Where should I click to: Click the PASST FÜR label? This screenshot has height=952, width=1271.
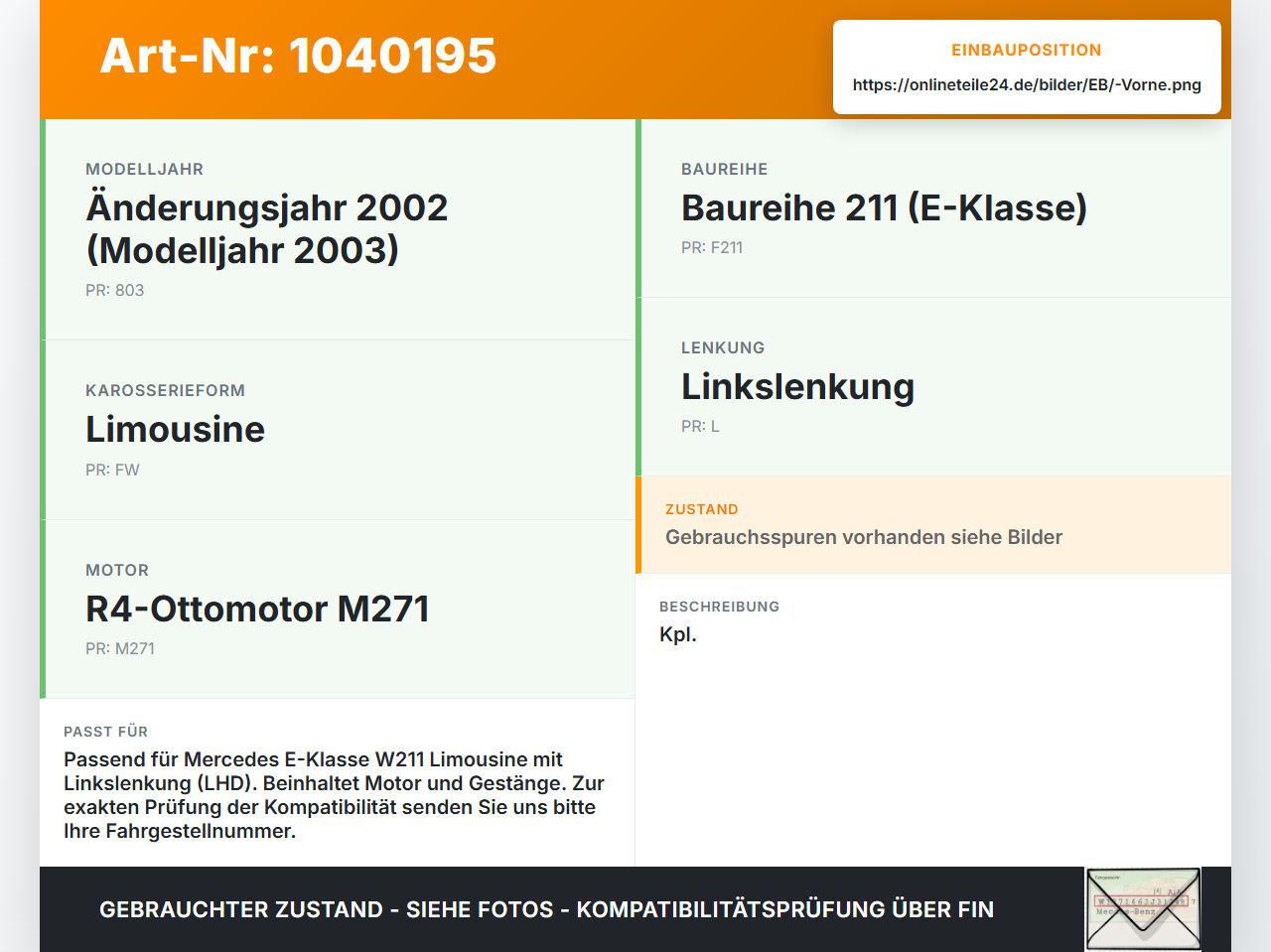(x=105, y=732)
